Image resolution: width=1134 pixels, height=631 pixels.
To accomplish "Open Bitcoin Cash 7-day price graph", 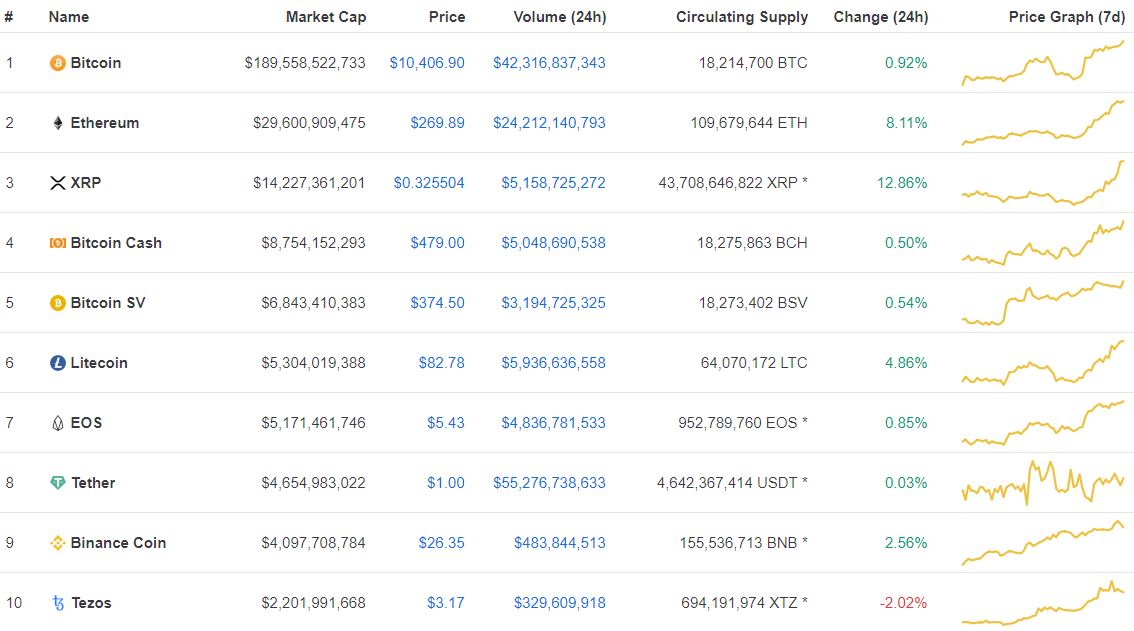I will click(1043, 243).
